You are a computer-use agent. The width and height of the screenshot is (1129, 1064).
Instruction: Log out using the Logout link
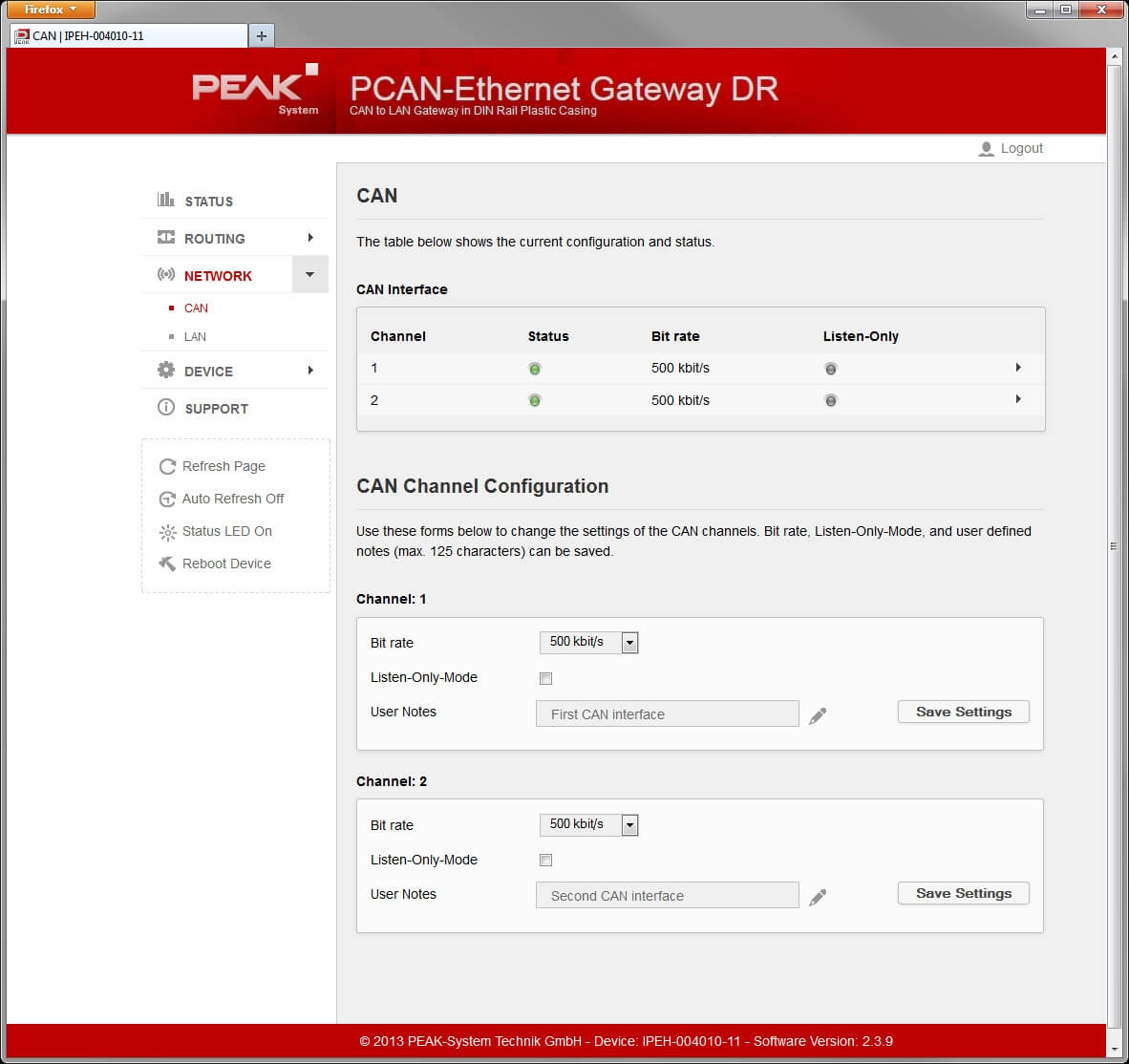1022,148
